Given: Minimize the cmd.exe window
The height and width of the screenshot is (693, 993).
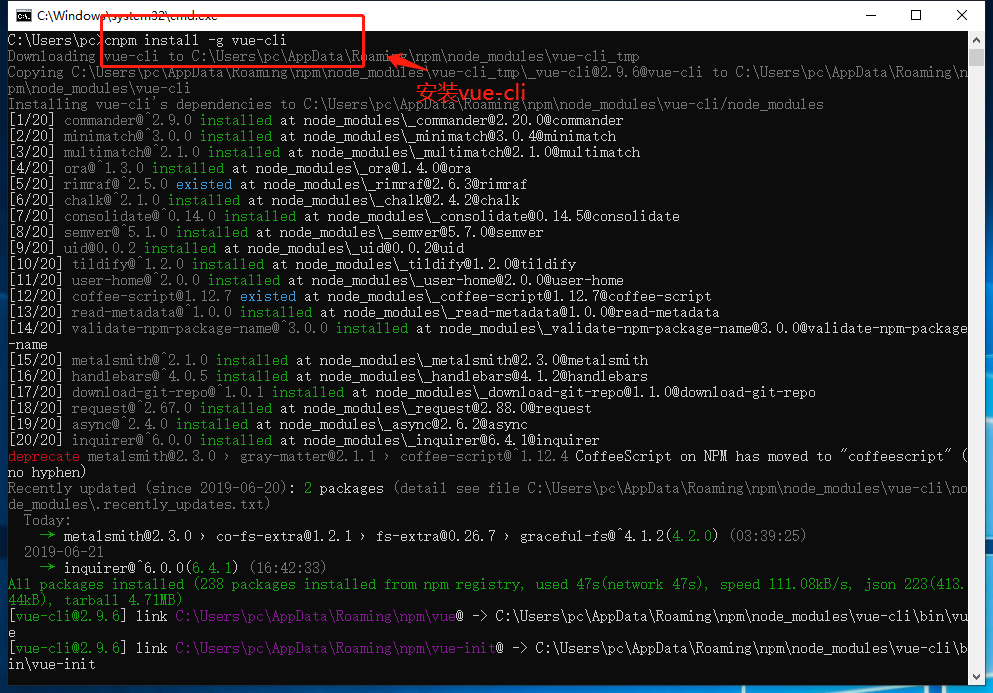Looking at the screenshot, I should point(871,15).
